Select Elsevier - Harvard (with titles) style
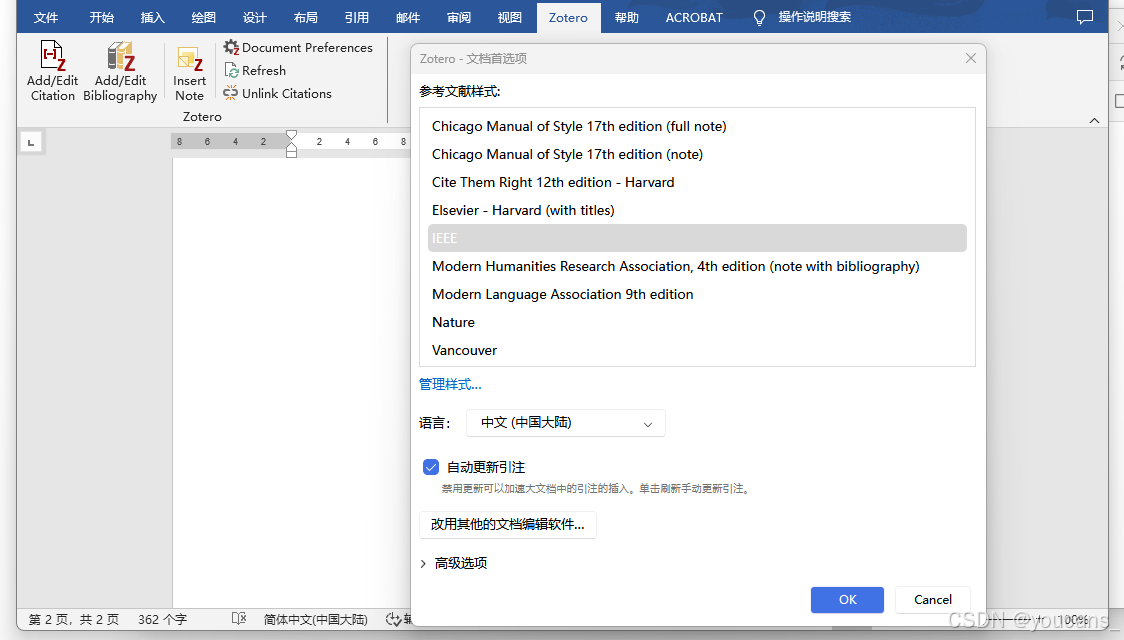The width and height of the screenshot is (1124, 640). tap(697, 210)
